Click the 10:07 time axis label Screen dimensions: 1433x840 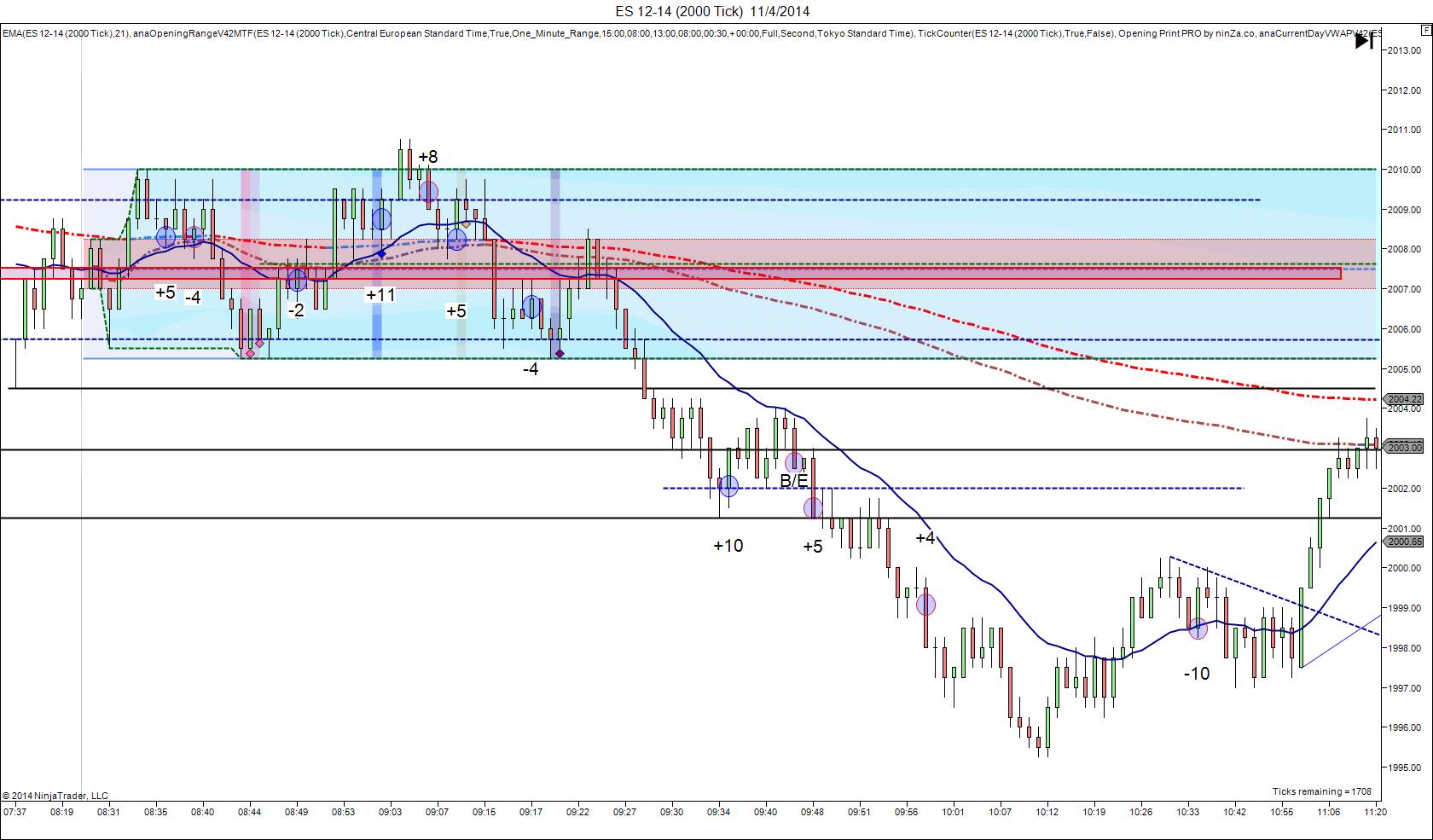1001,812
